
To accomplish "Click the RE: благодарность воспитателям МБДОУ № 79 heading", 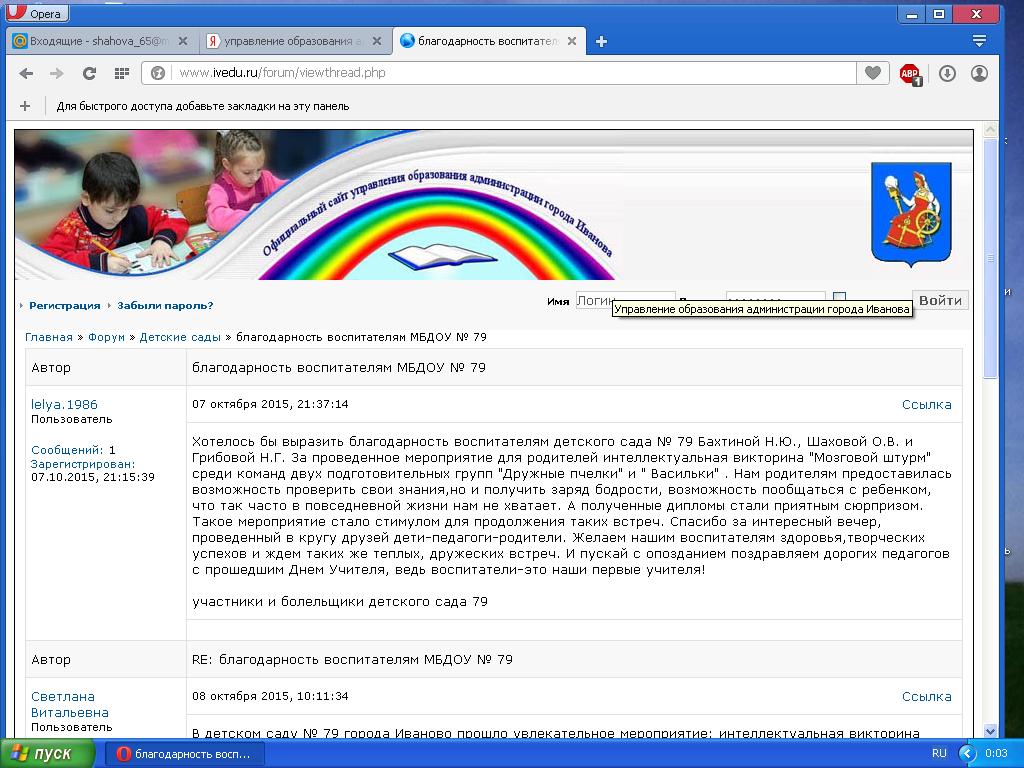I will click(x=353, y=660).
